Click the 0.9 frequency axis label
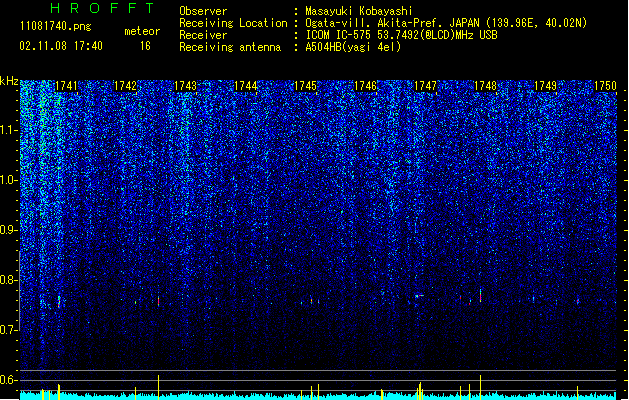Screen dimensions: 629x400 tap(9, 230)
